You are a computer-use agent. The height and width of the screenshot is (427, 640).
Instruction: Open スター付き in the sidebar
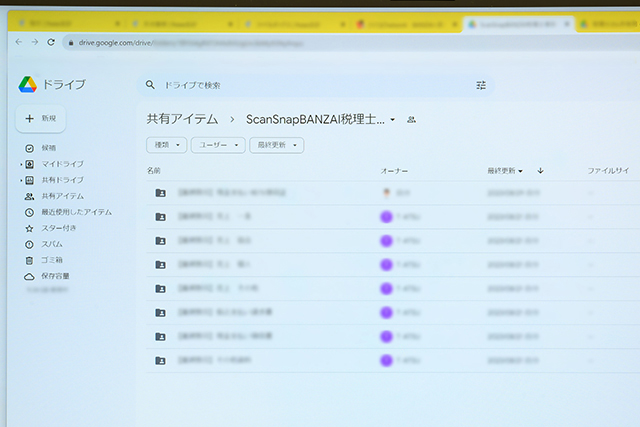[58, 228]
